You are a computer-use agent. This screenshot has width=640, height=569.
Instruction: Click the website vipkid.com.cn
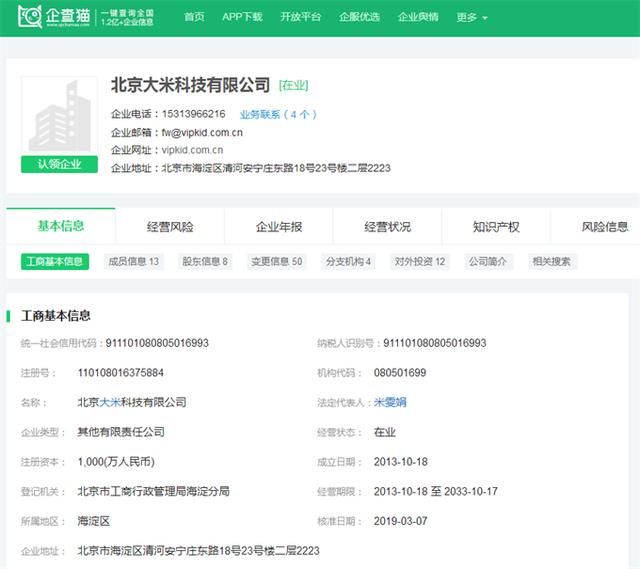coord(192,150)
